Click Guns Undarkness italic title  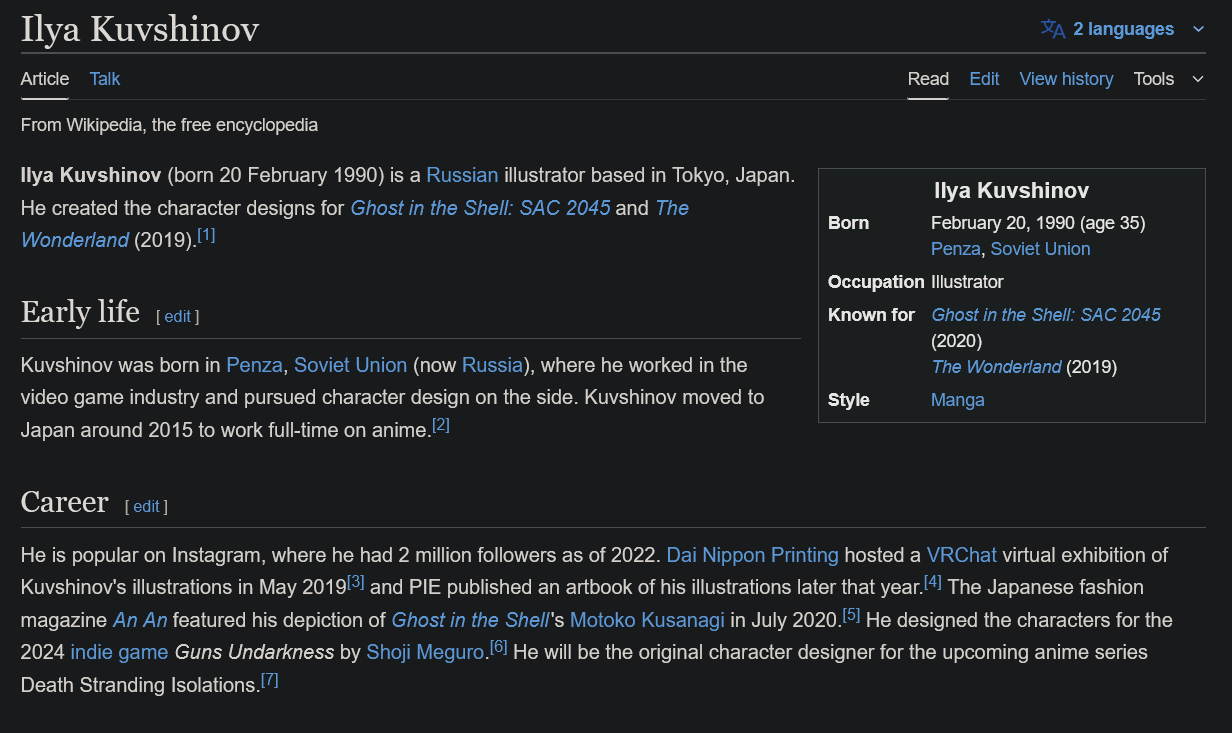coord(254,653)
